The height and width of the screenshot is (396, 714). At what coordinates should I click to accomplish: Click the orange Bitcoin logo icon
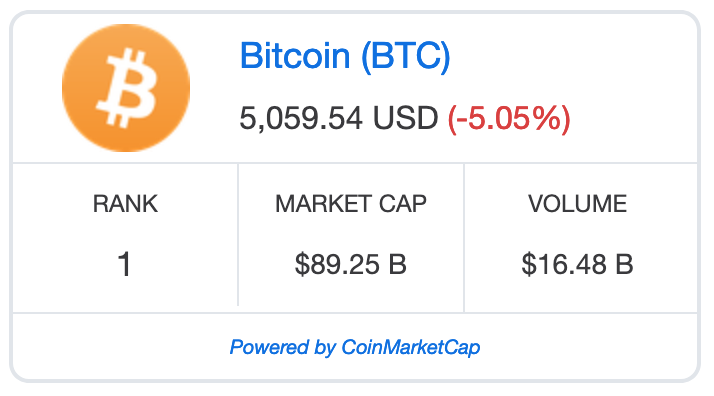126,88
